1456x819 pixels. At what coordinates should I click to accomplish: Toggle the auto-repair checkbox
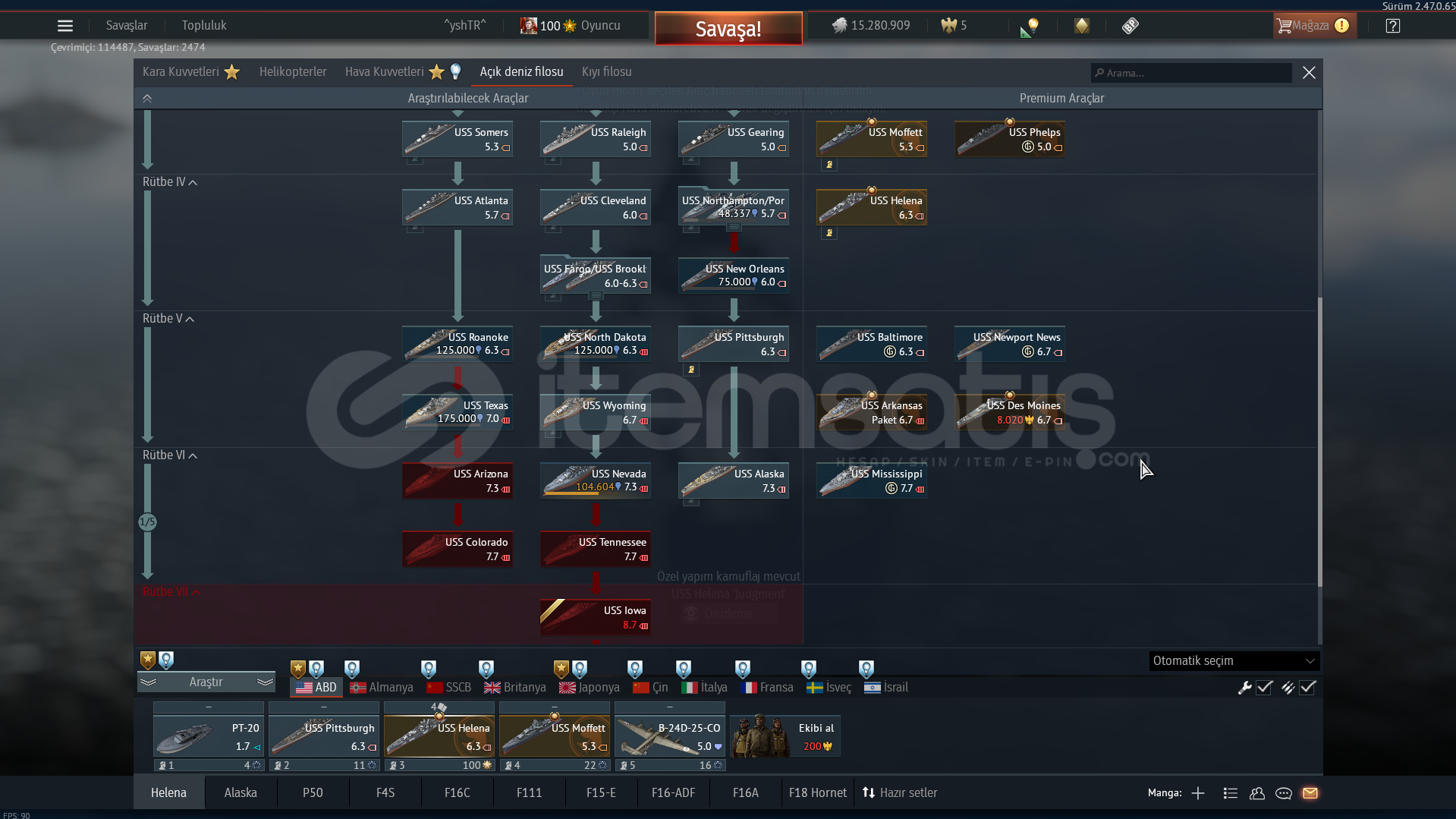(1264, 688)
